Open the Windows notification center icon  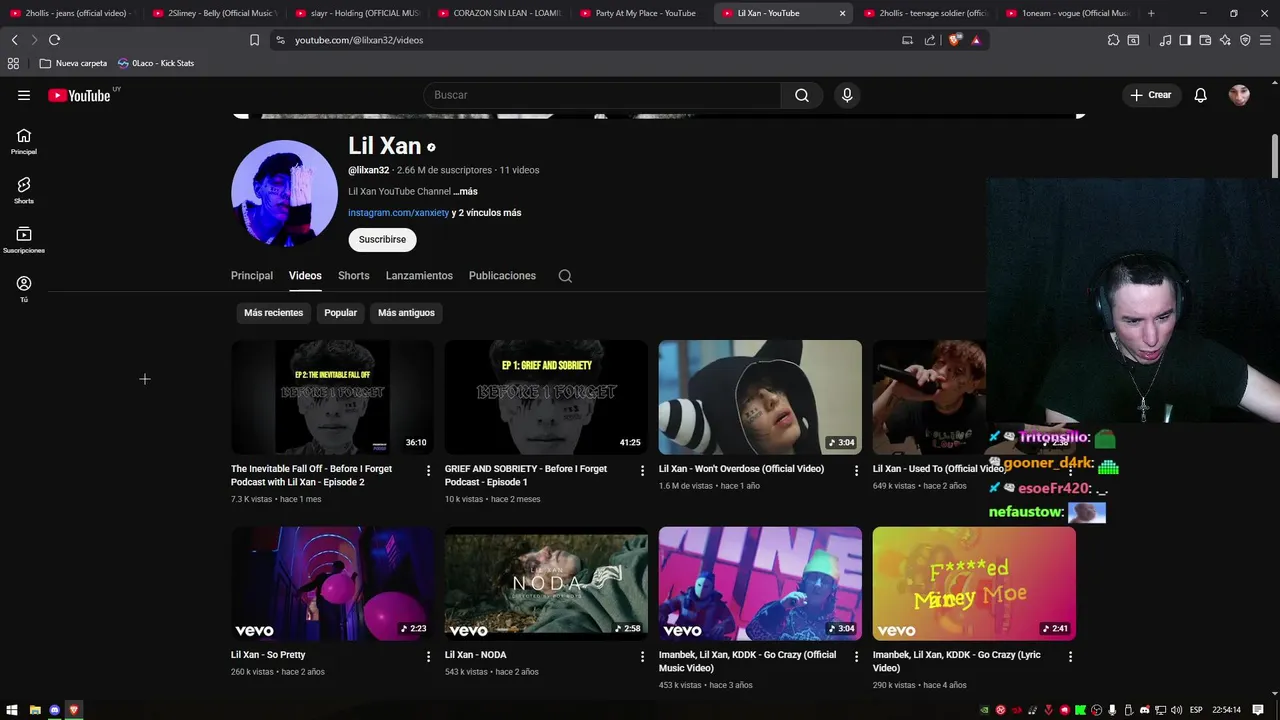(1258, 710)
